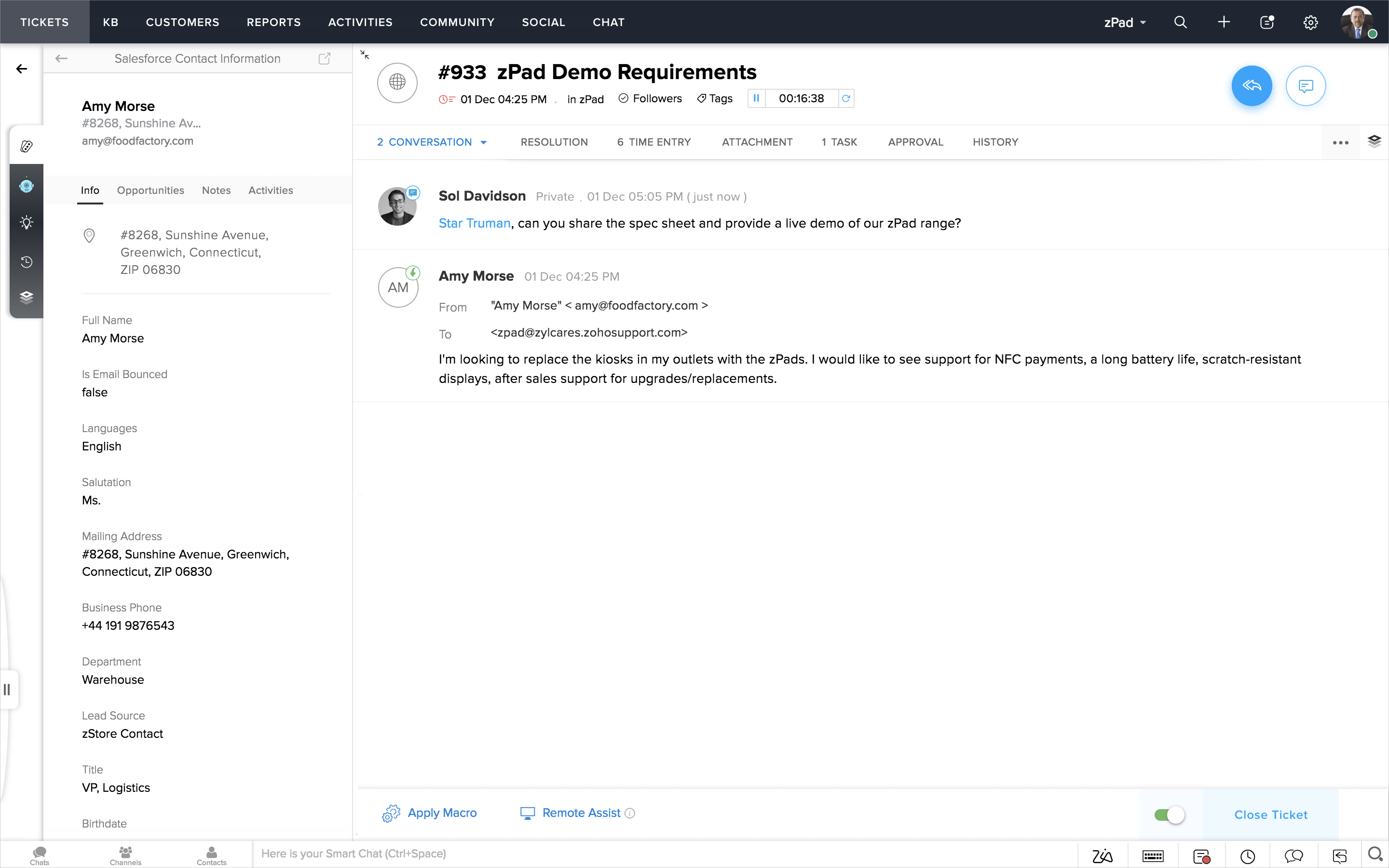Open the zPad department dropdown
1389x868 pixels.
pyautogui.click(x=1124, y=22)
